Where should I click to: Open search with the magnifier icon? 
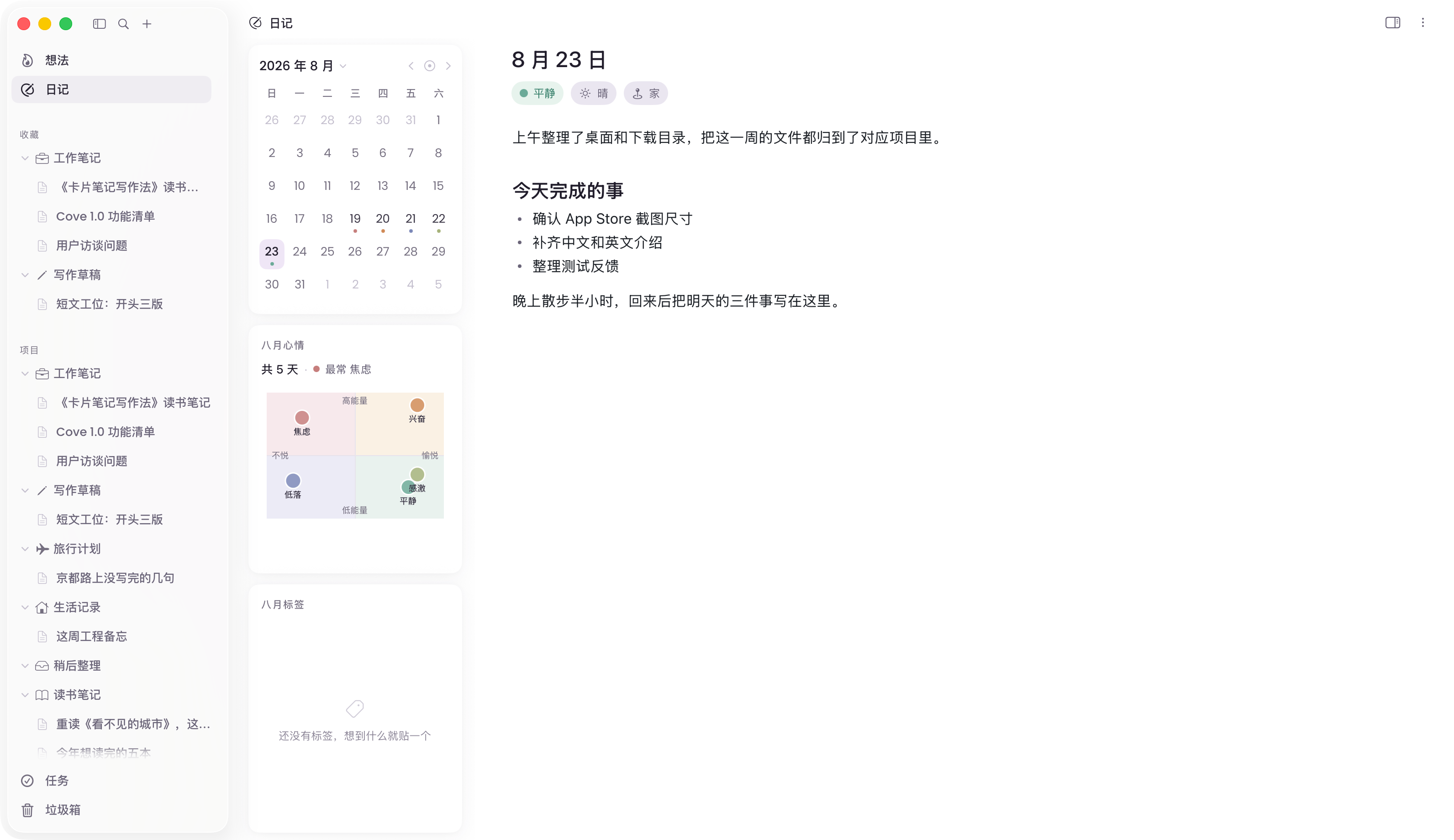[123, 24]
